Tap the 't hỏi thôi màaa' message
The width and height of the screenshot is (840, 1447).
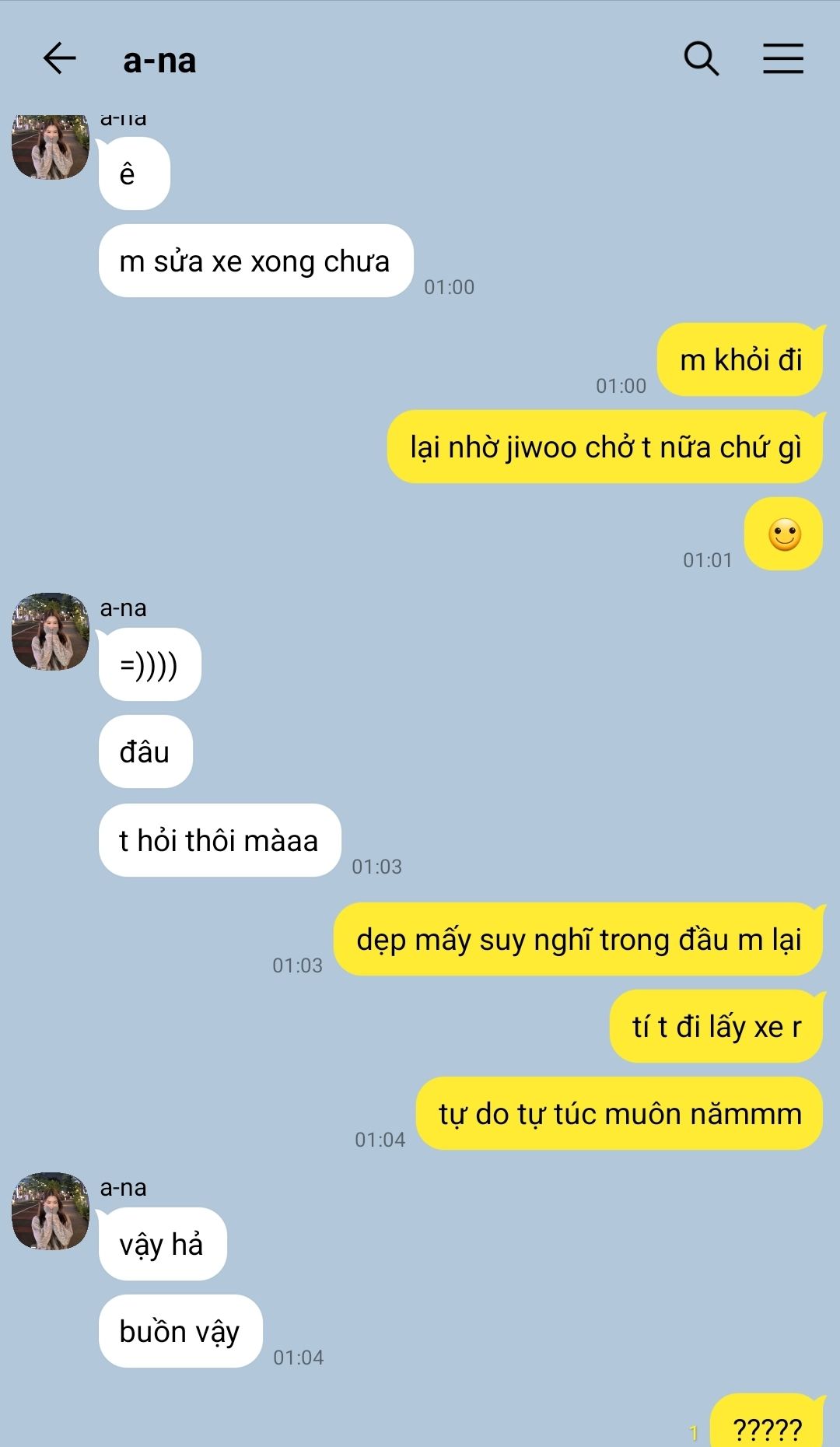pos(219,840)
